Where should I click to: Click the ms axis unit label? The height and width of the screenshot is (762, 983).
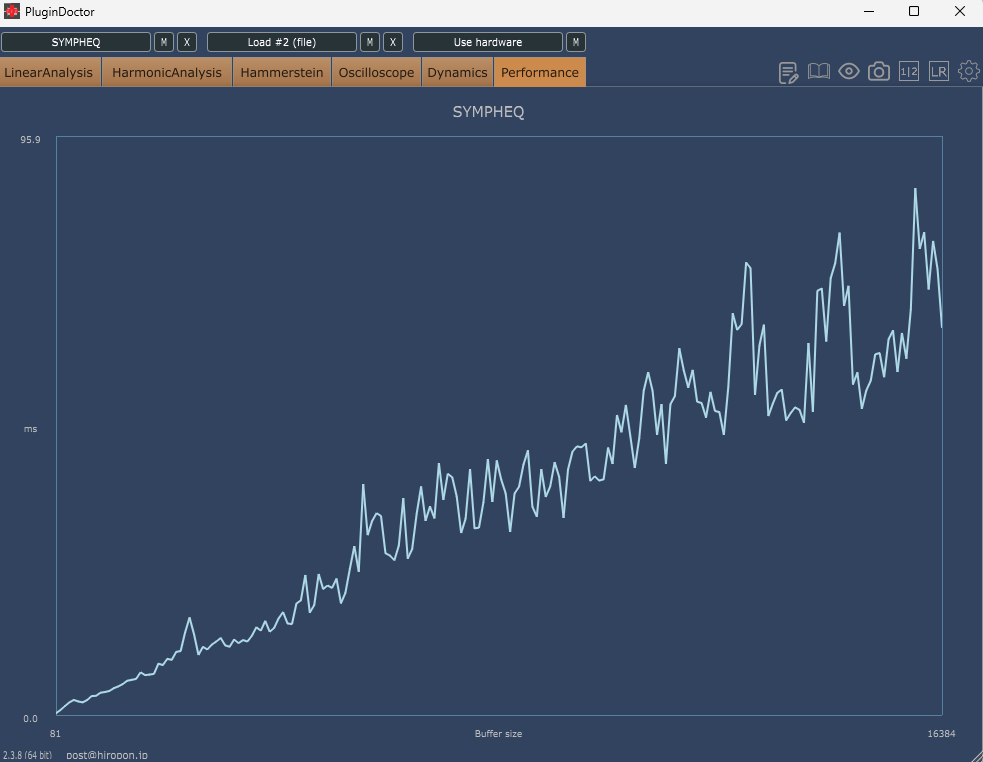[x=30, y=429]
